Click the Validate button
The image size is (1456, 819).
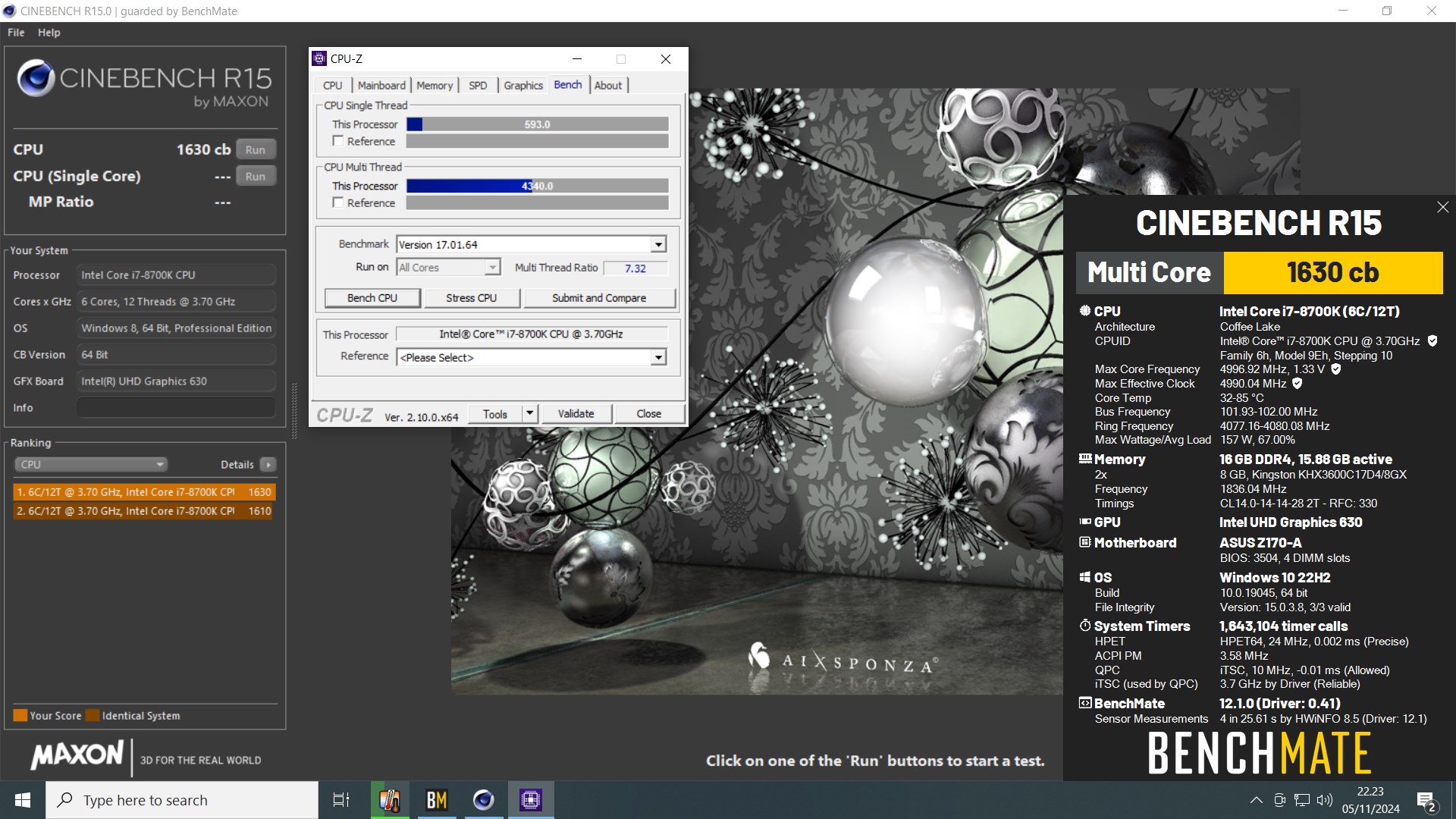click(576, 413)
